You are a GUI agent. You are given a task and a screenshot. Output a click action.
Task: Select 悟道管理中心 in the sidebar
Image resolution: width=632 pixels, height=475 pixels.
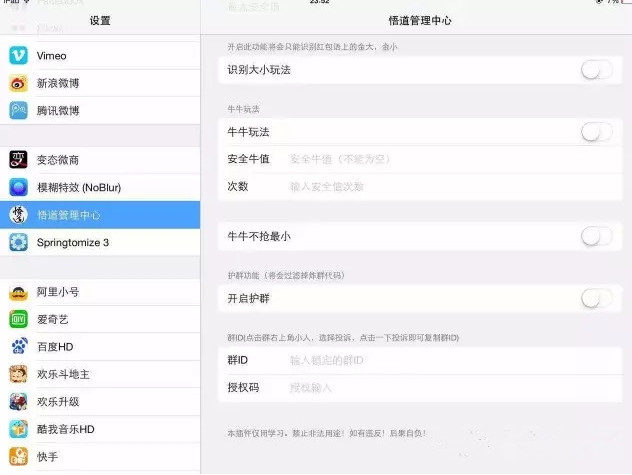pyautogui.click(x=100, y=215)
